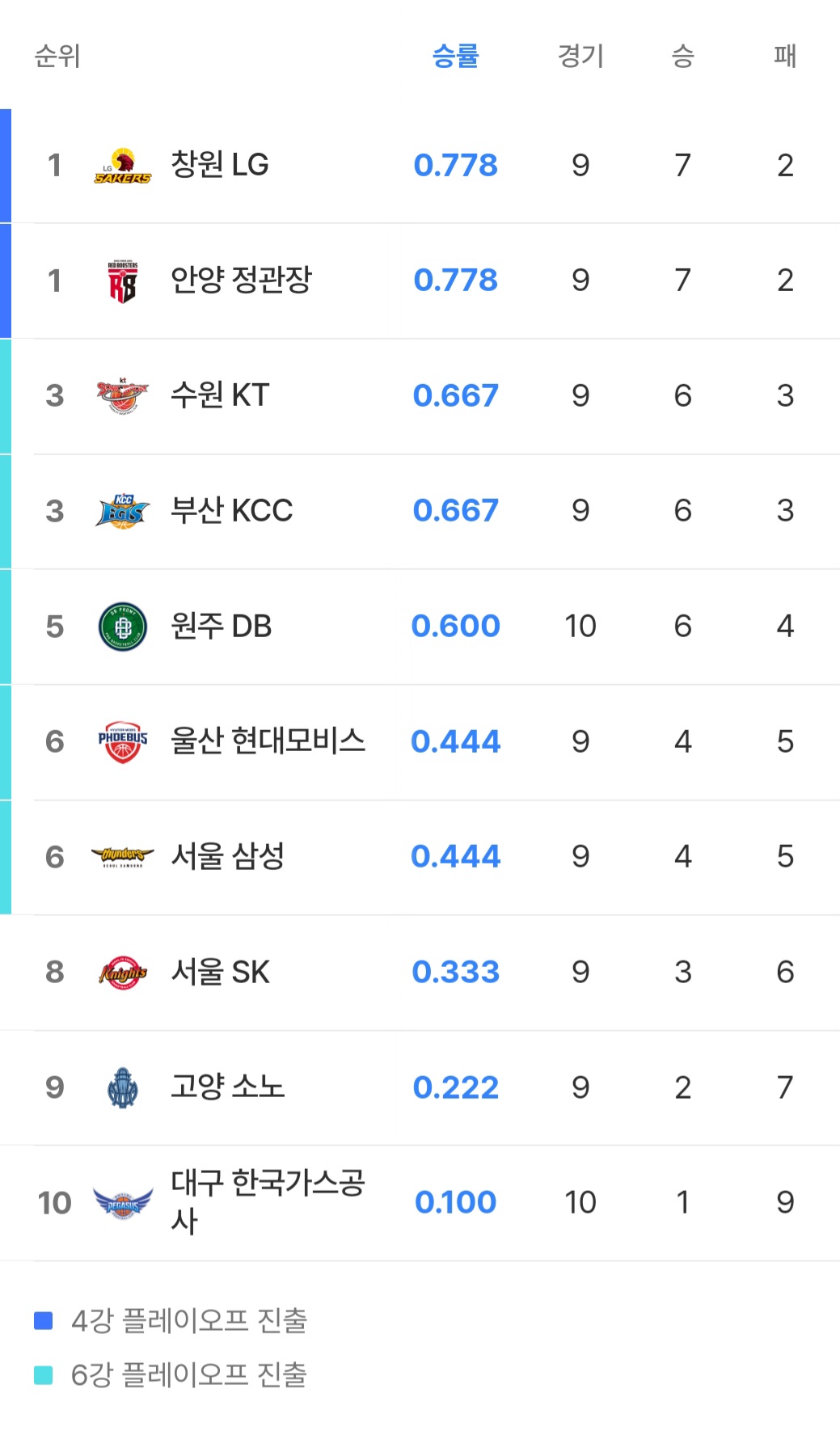Sort by the 경기 column header

(x=580, y=56)
